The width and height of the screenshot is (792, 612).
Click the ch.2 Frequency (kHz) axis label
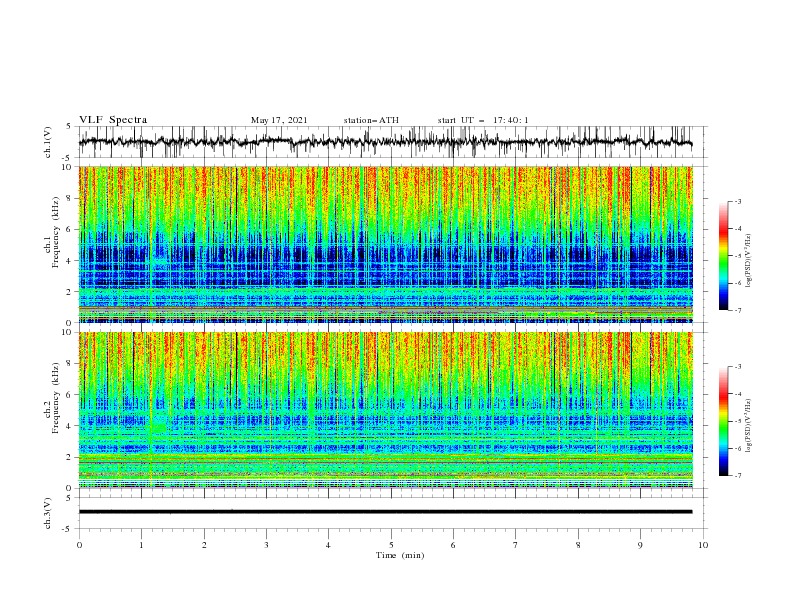coord(52,398)
